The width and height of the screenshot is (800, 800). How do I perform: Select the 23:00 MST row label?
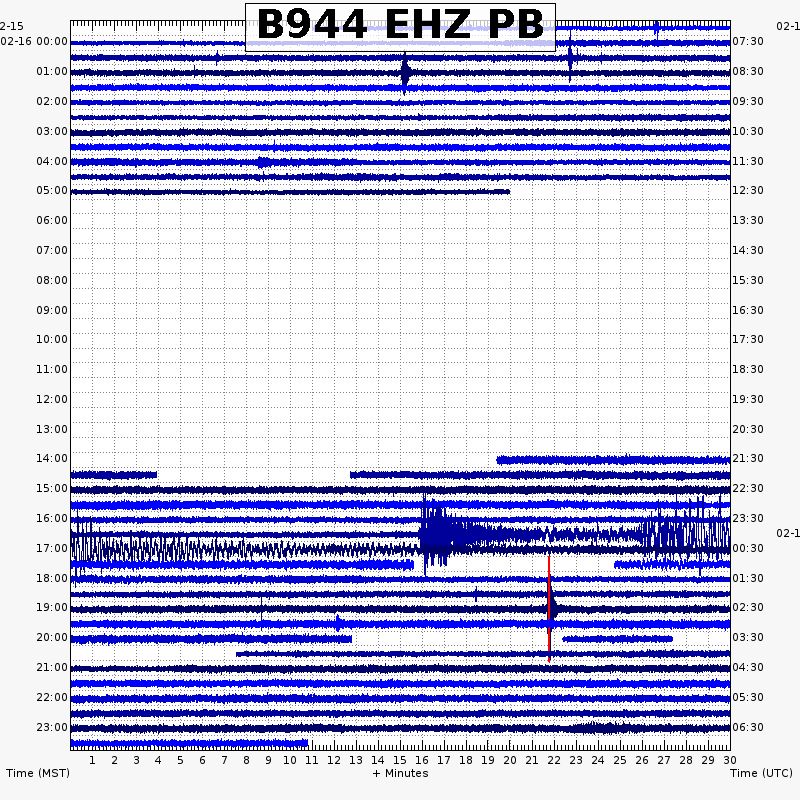(52, 727)
